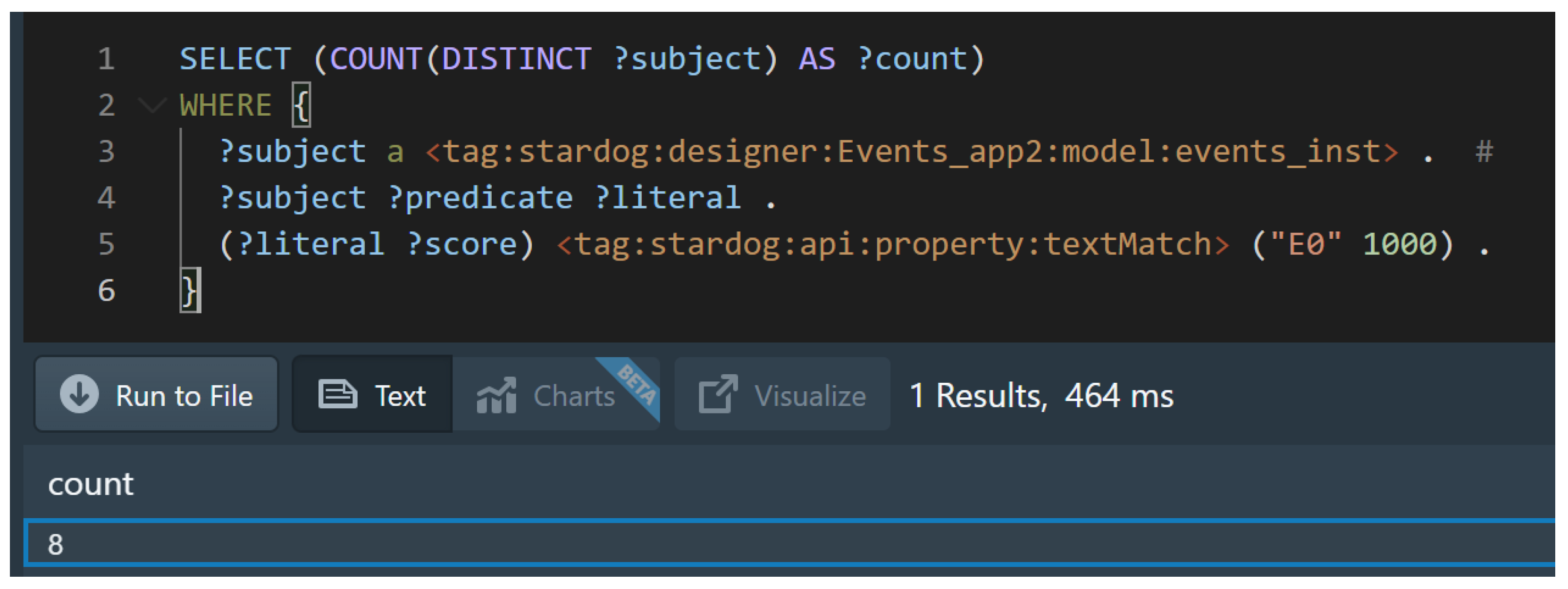
Task: Click the SELECT keyword in the query
Action: tap(235, 59)
